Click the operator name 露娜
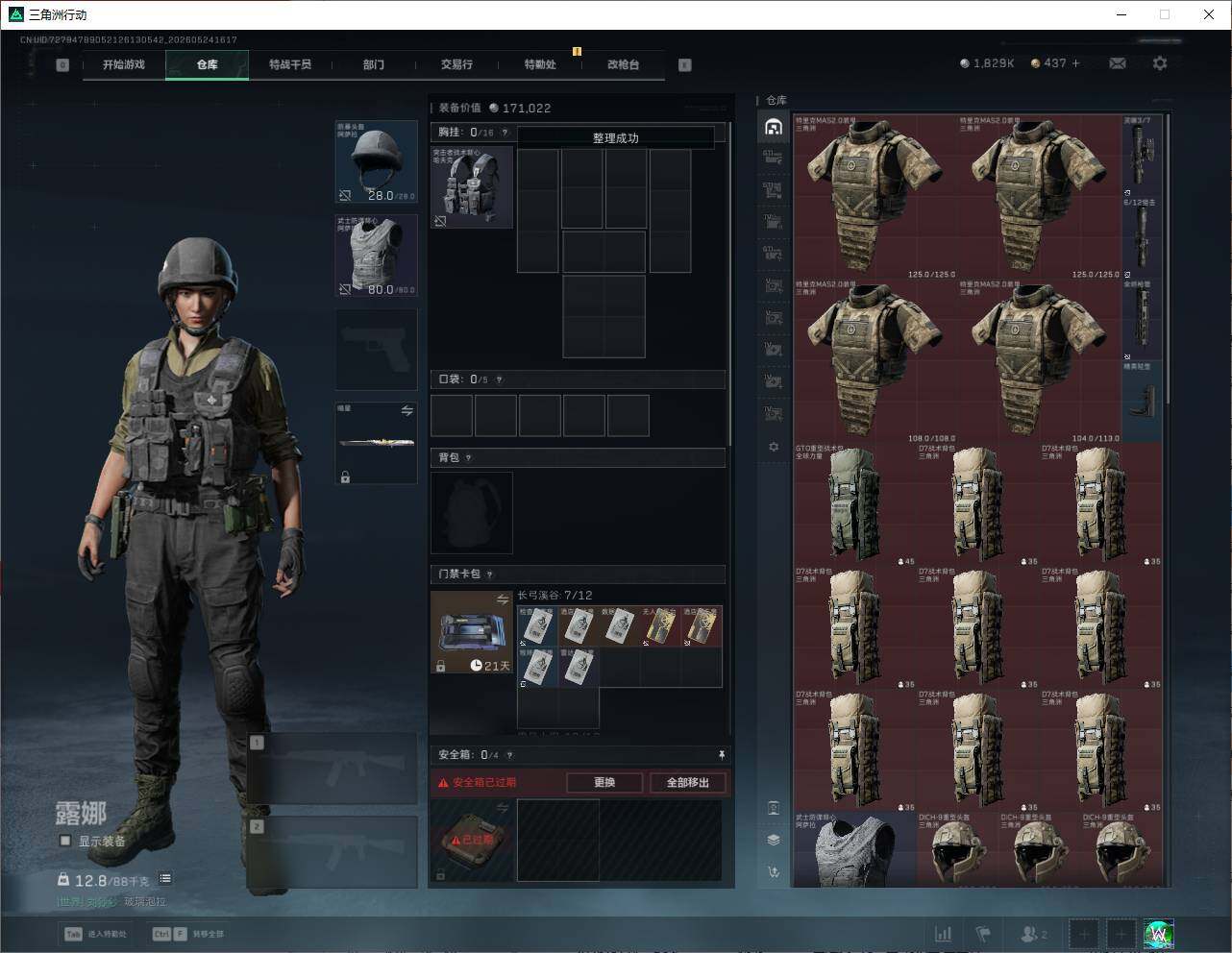Screen dimensions: 1232x953 point(81,814)
